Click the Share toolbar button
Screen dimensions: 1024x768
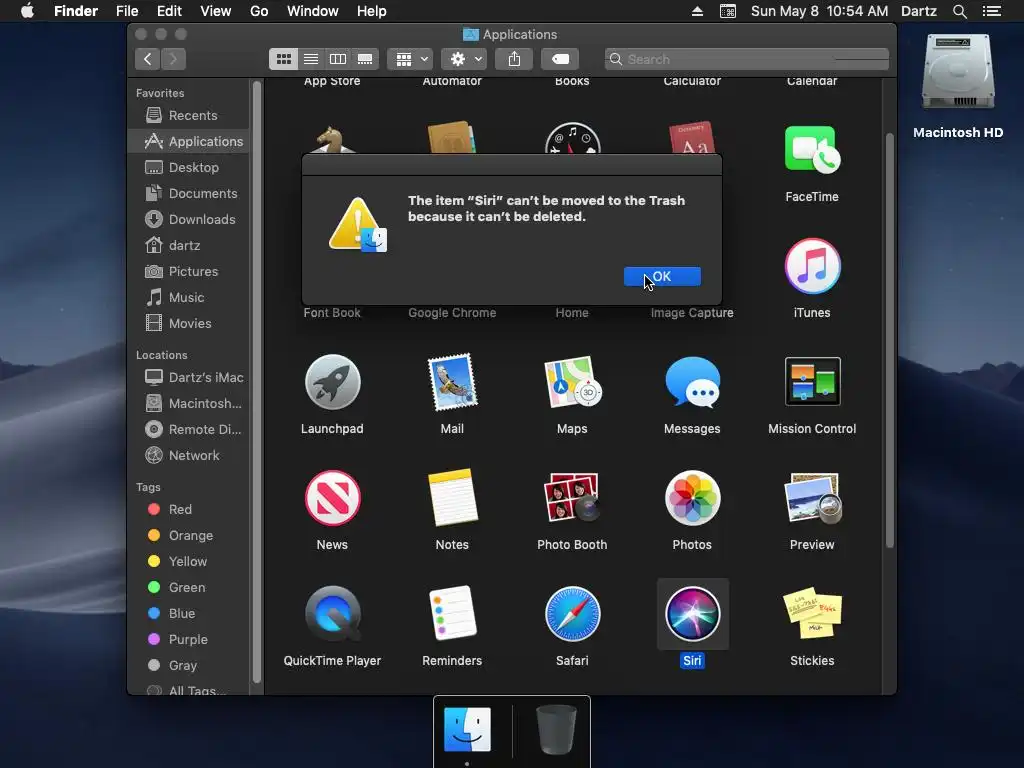[515, 59]
